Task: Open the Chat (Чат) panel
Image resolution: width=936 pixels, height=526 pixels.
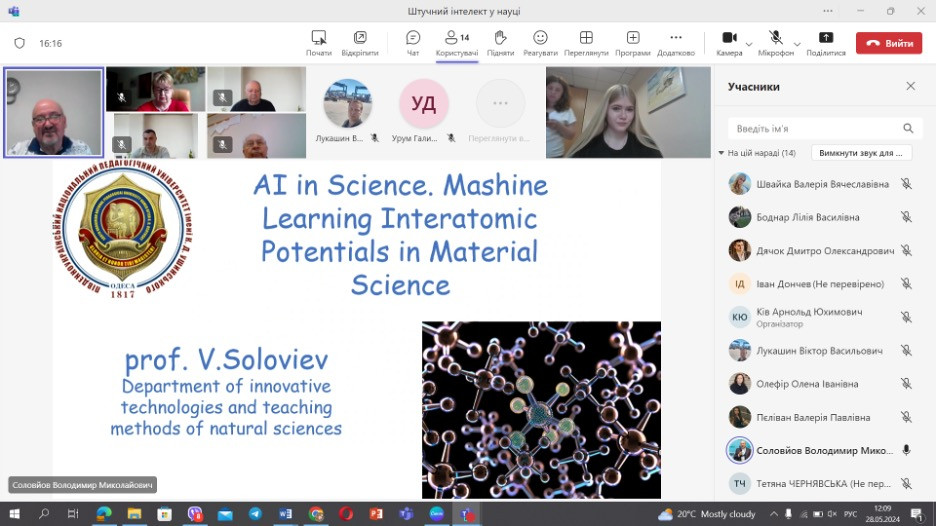Action: 413,42
